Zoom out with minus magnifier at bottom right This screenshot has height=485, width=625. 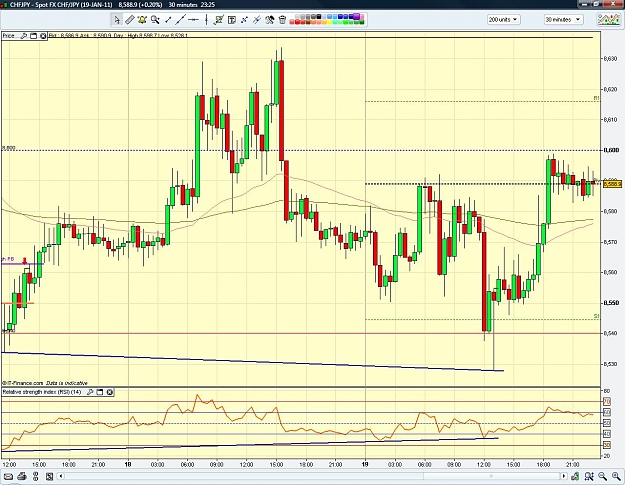click(x=602, y=476)
